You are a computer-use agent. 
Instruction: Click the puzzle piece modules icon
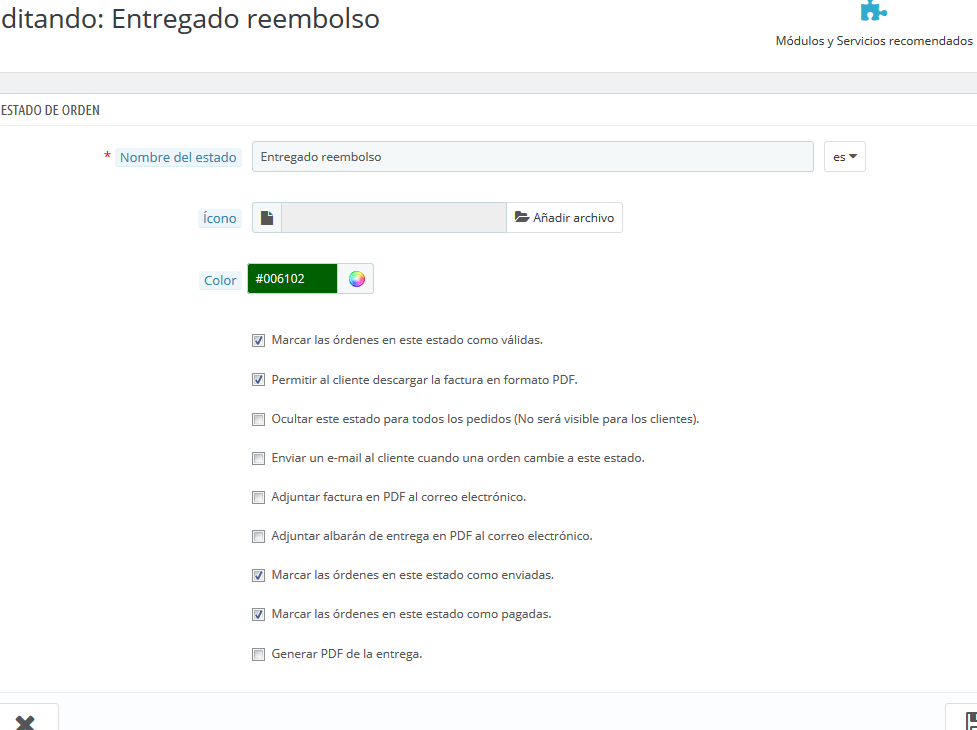point(873,10)
